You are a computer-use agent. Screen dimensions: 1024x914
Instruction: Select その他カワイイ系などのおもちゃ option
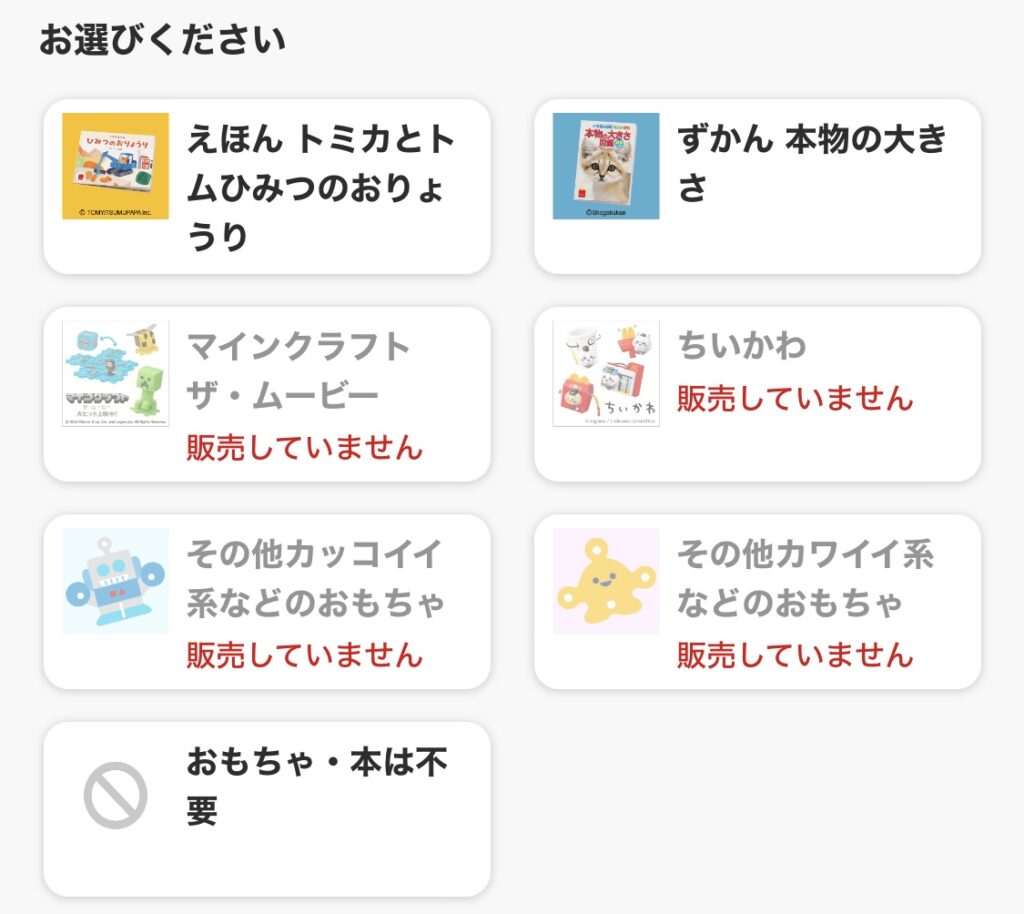tap(805, 578)
